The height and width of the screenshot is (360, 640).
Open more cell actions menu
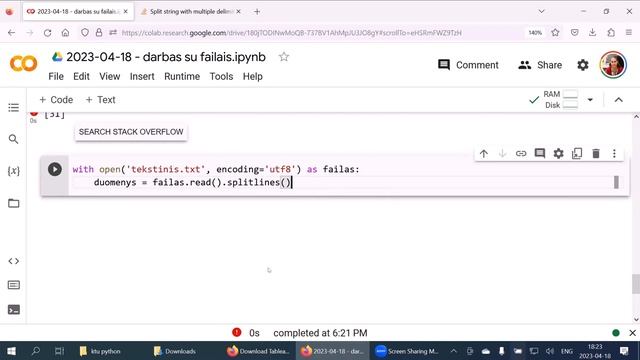pyautogui.click(x=614, y=154)
